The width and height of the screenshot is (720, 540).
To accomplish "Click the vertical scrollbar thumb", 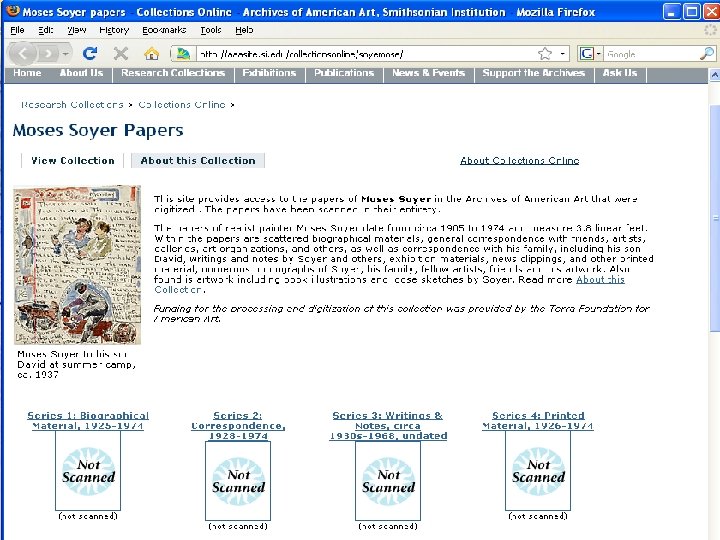I will pyautogui.click(x=714, y=218).
